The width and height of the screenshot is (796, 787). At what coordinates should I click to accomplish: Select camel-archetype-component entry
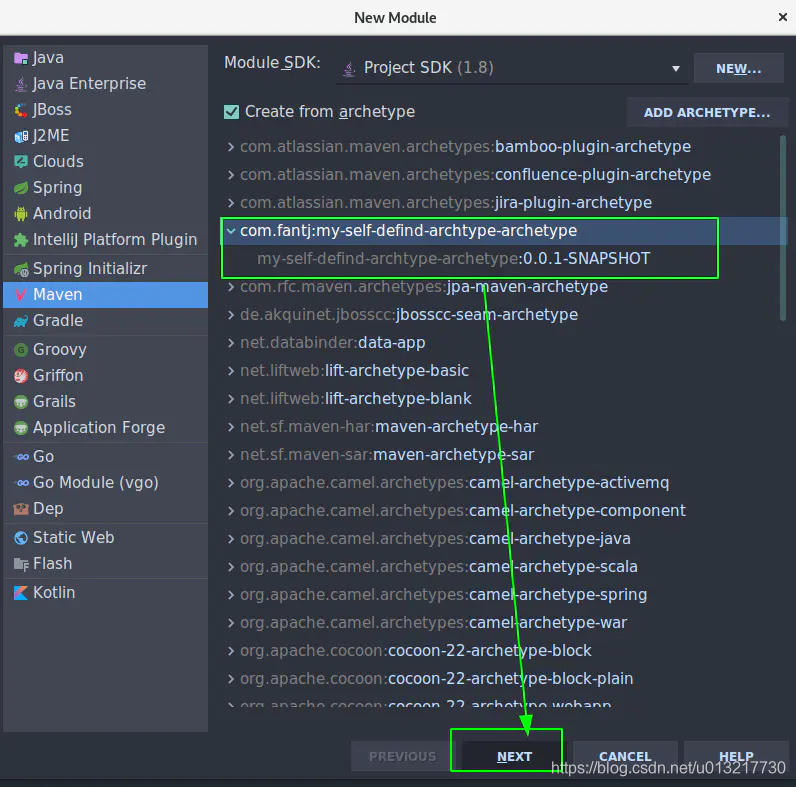pyautogui.click(x=503, y=511)
